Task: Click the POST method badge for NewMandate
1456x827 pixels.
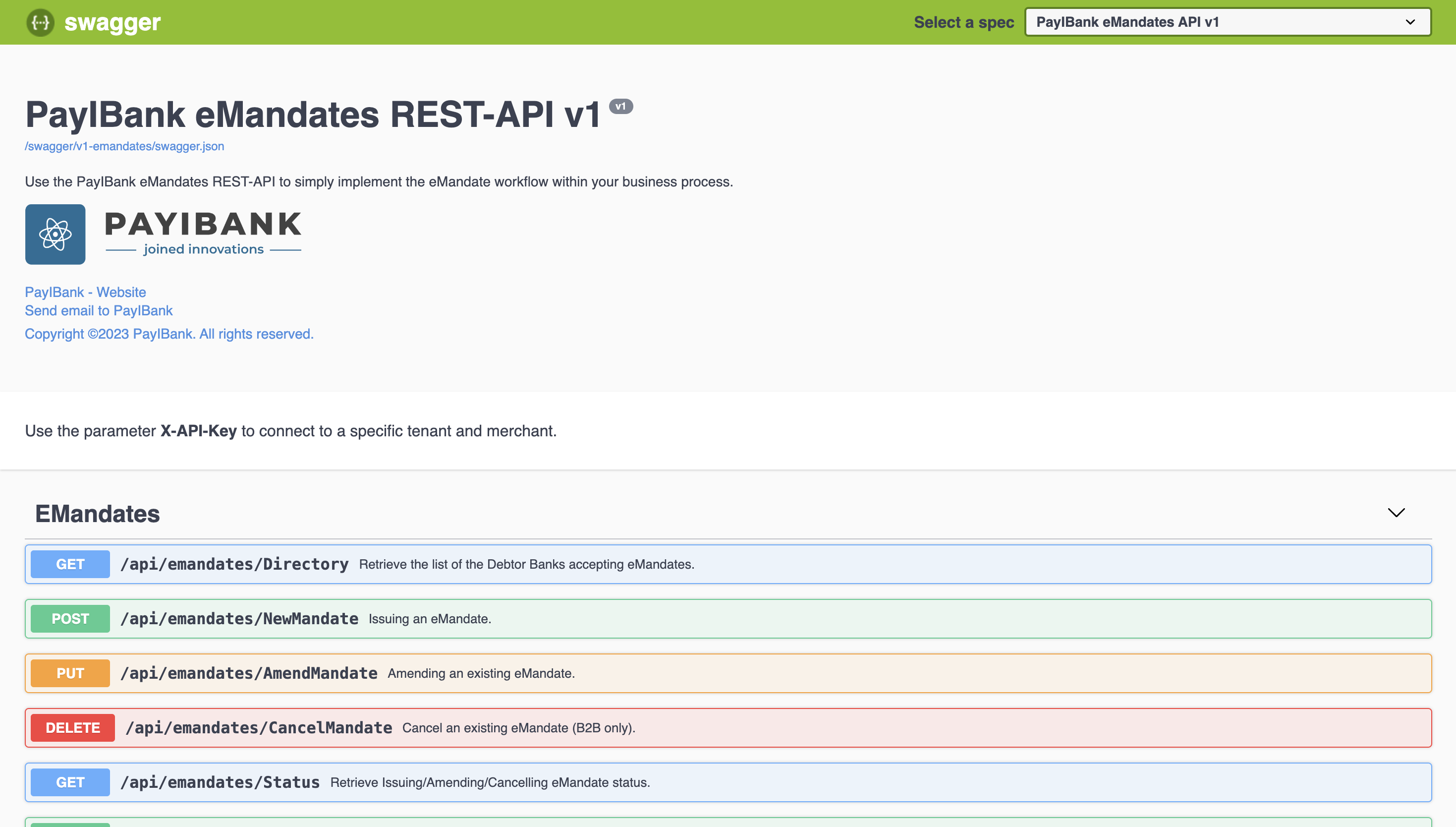Action: 70,619
